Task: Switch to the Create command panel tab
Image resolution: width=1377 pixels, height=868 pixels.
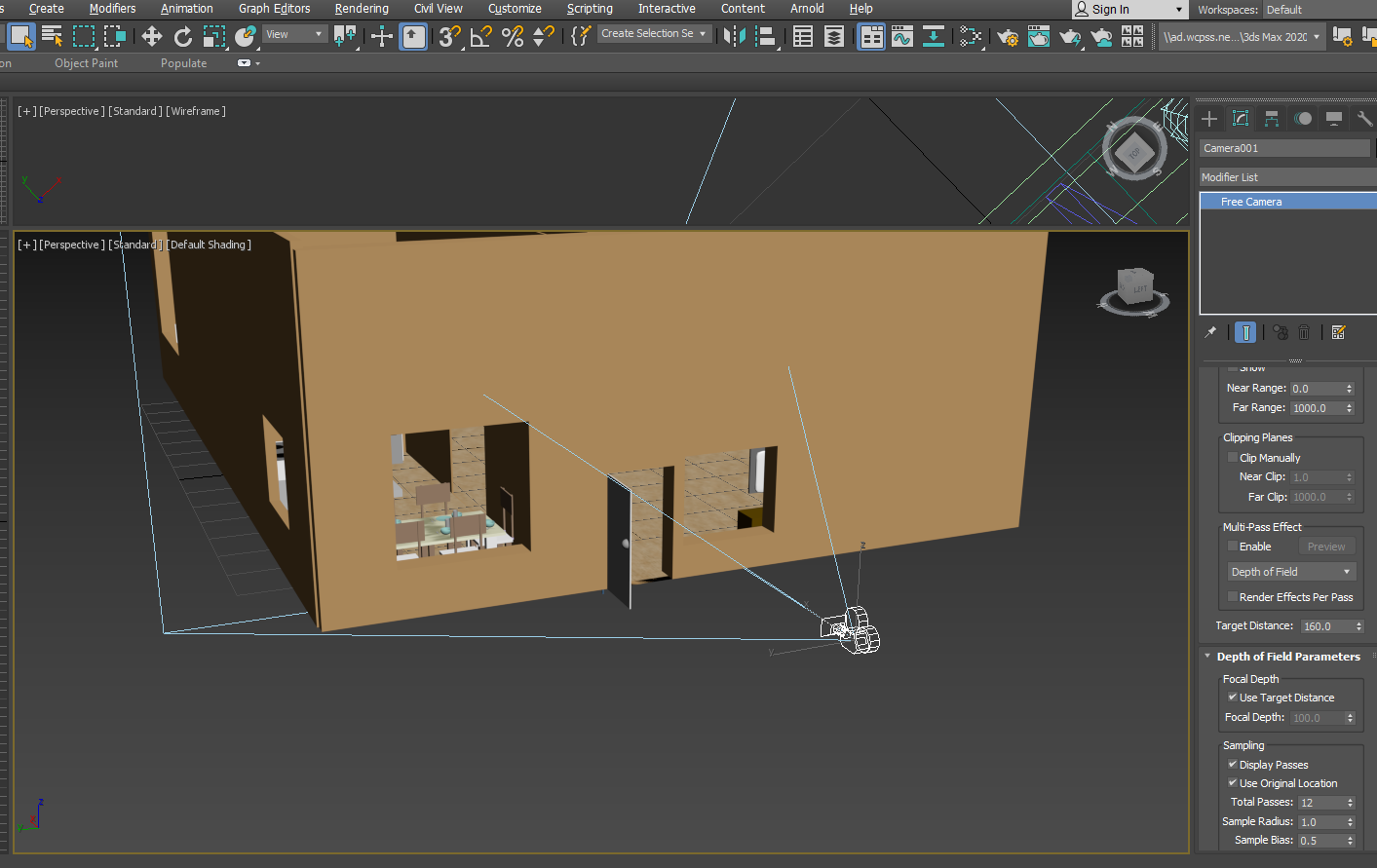Action: (1209, 119)
